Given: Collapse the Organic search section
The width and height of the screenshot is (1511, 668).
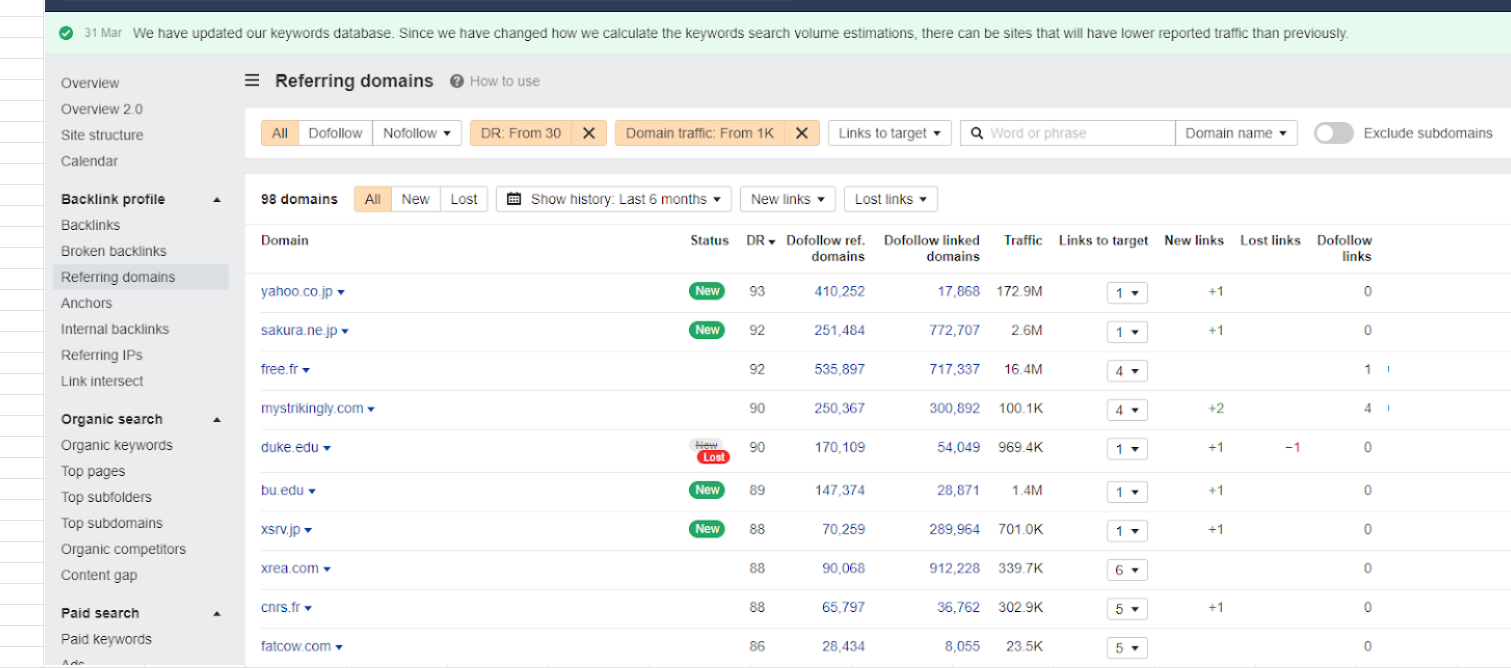Looking at the screenshot, I should pos(217,420).
